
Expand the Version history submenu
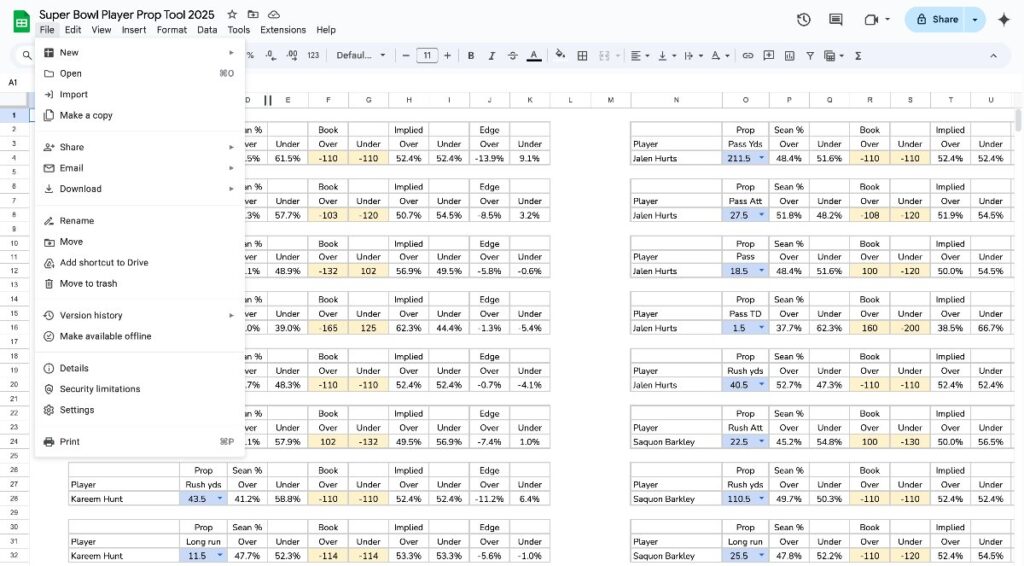[x=140, y=315]
